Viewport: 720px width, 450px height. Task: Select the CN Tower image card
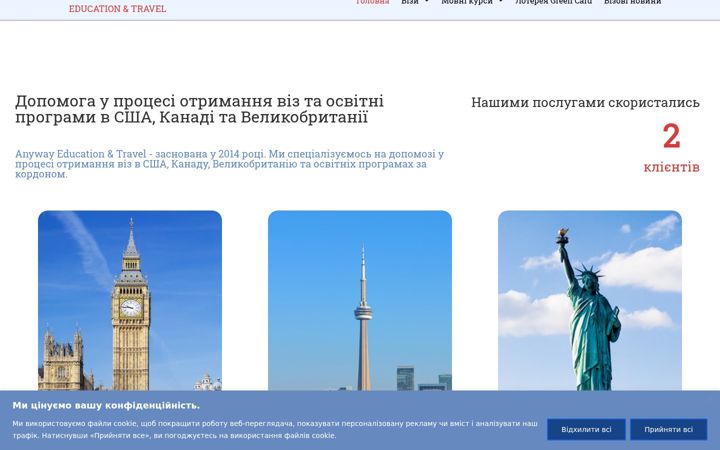click(x=360, y=300)
